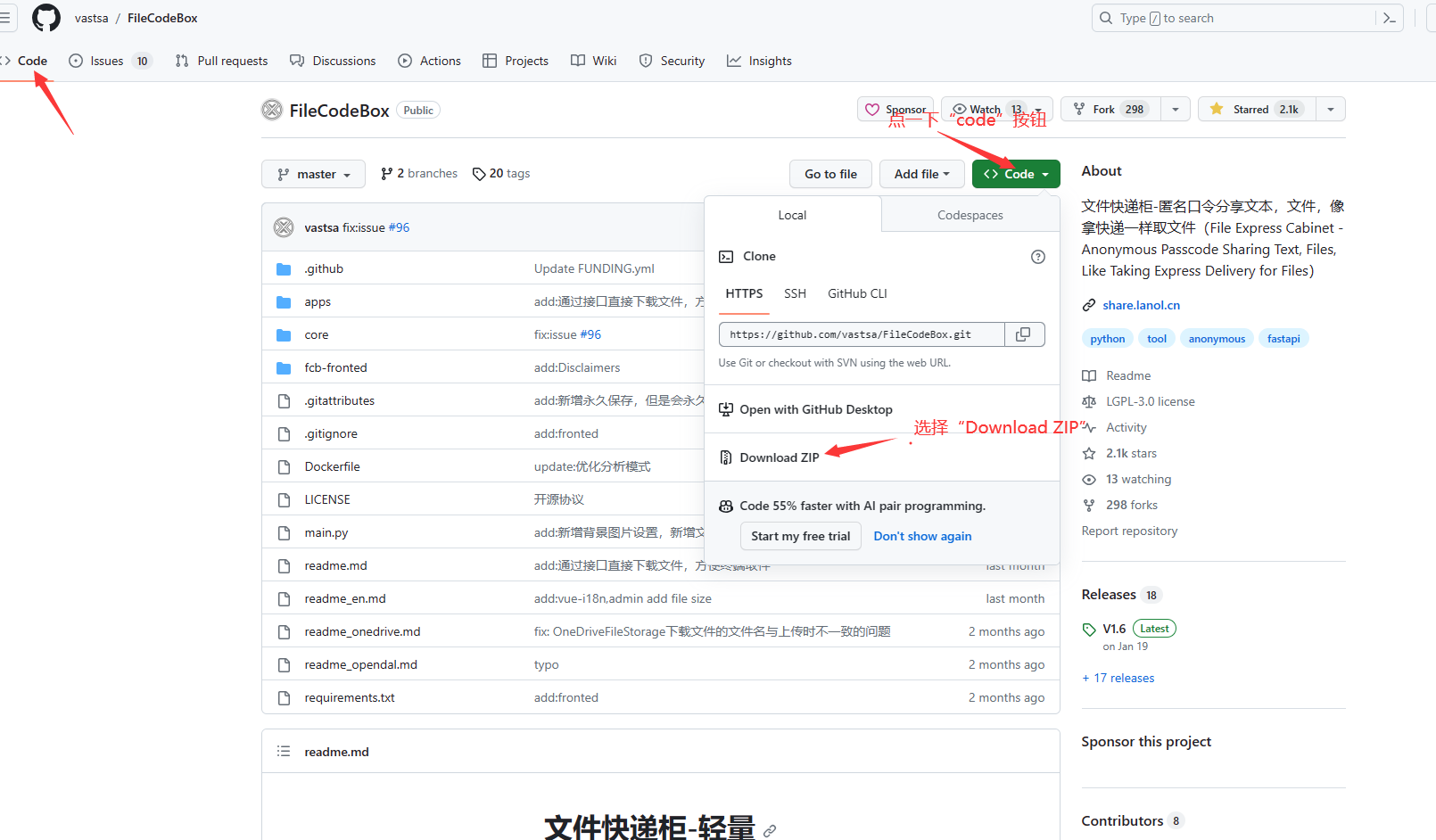The image size is (1436, 840).
Task: Open the Pull requests tab
Action: click(x=221, y=61)
